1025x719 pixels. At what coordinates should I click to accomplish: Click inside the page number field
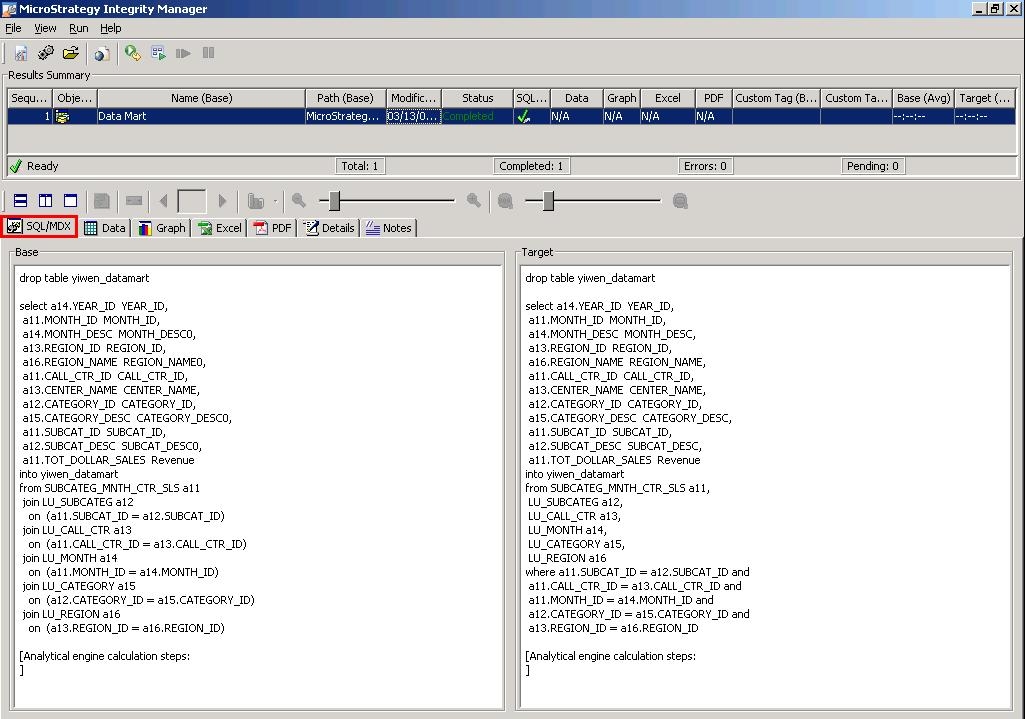pyautogui.click(x=191, y=201)
